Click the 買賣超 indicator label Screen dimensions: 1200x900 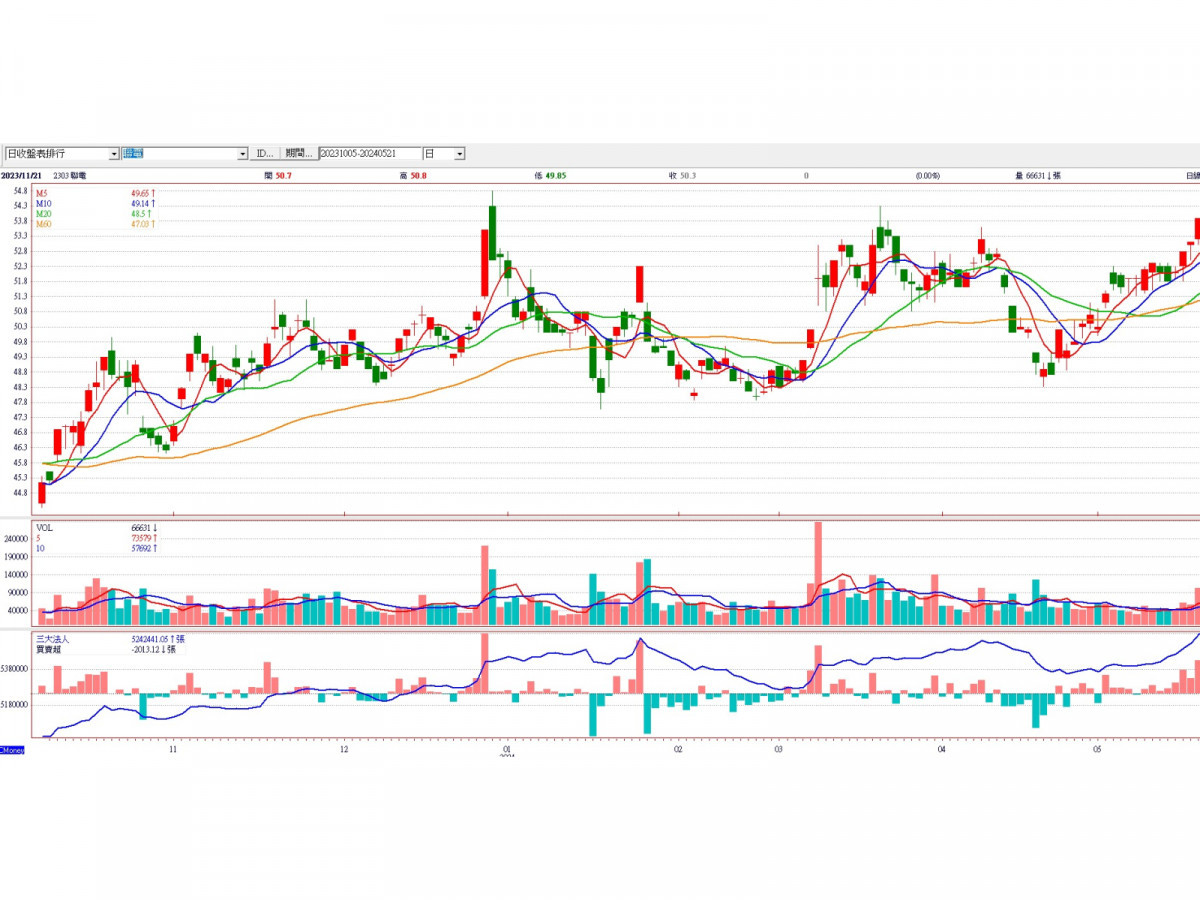[x=46, y=649]
